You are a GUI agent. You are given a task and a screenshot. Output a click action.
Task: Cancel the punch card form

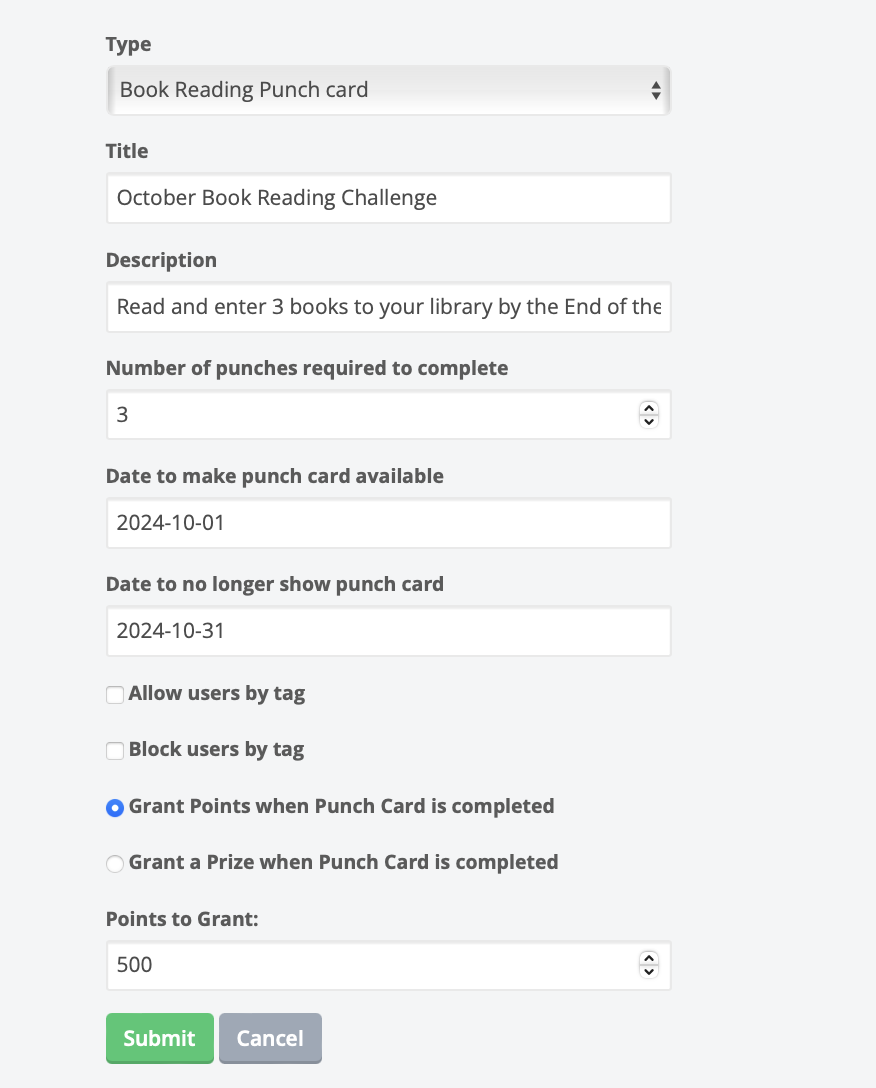pos(270,1038)
